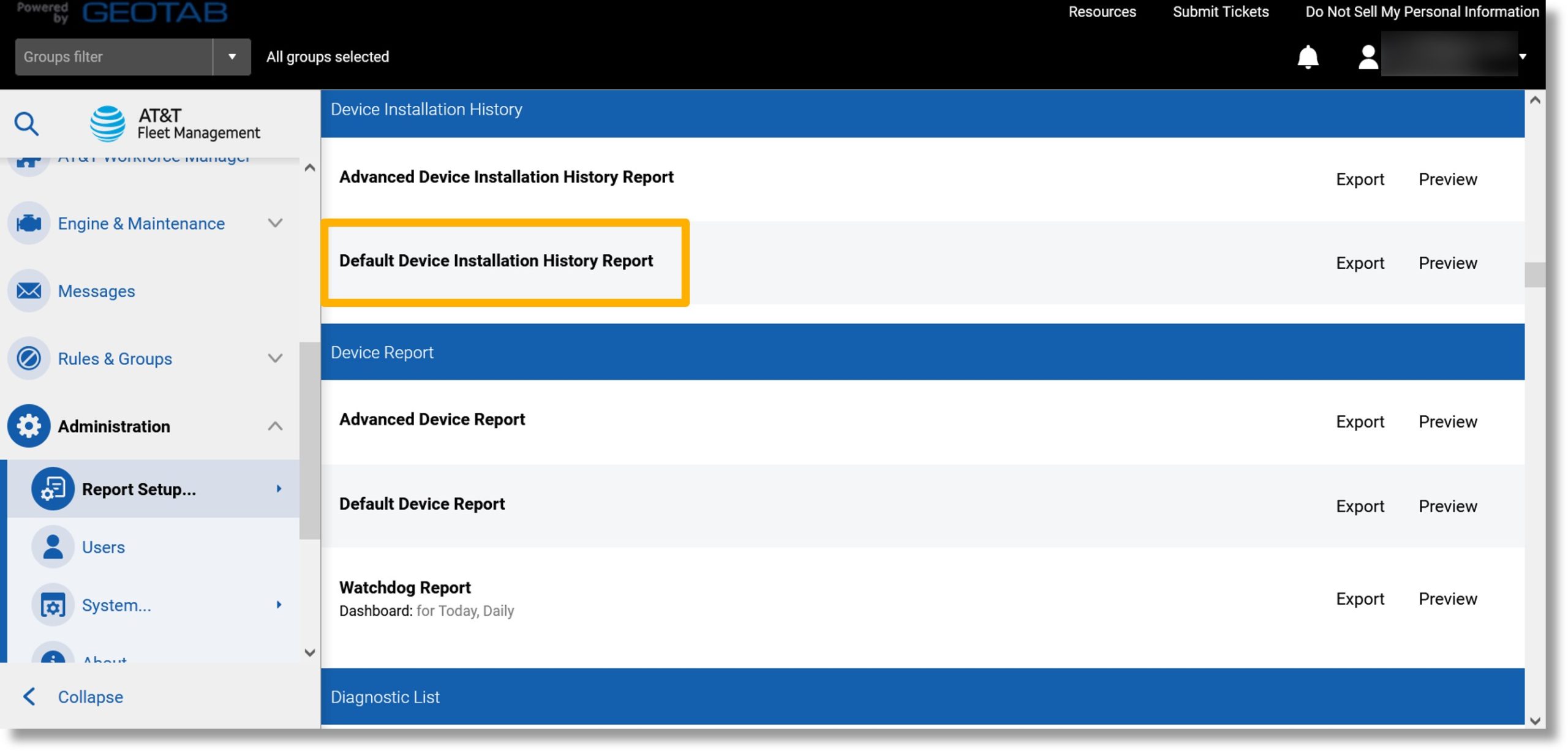Click the search magnifier icon
1568x751 pixels.
pyautogui.click(x=26, y=123)
